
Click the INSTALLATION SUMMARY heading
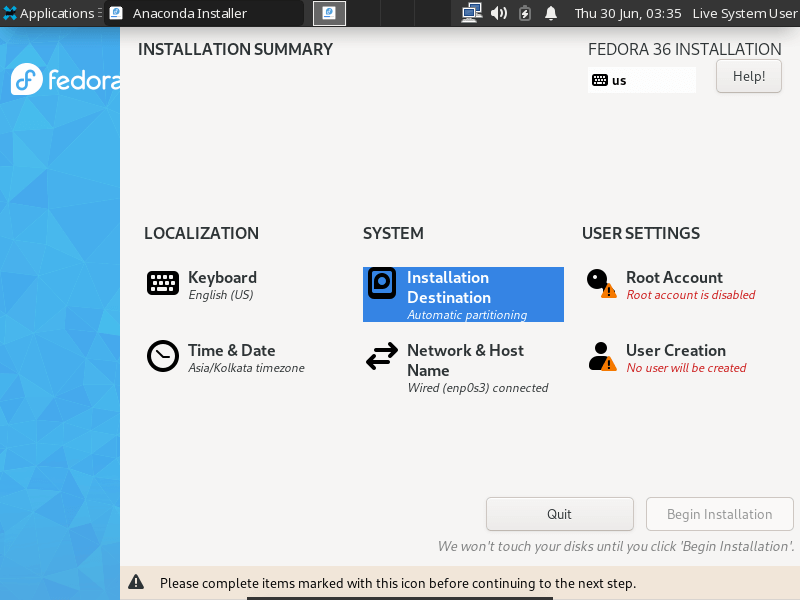tap(235, 49)
